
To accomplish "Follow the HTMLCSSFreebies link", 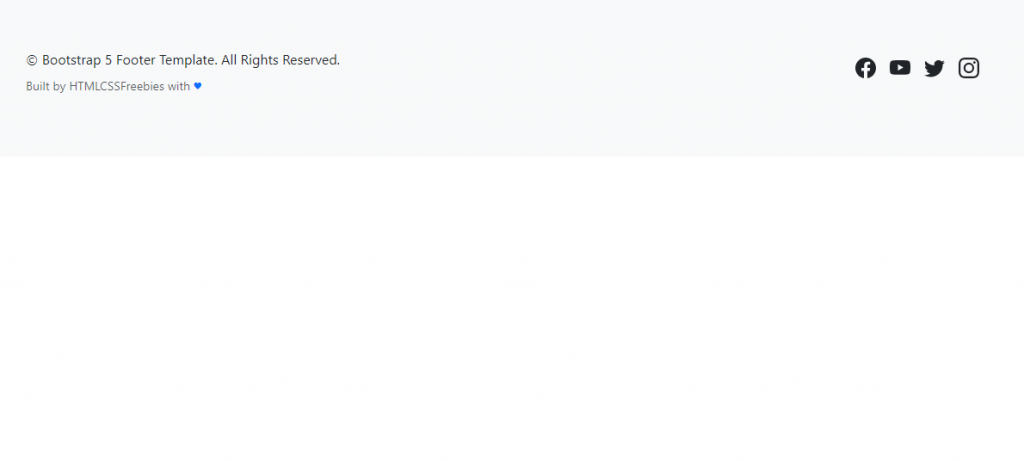I will pyautogui.click(x=117, y=86).
